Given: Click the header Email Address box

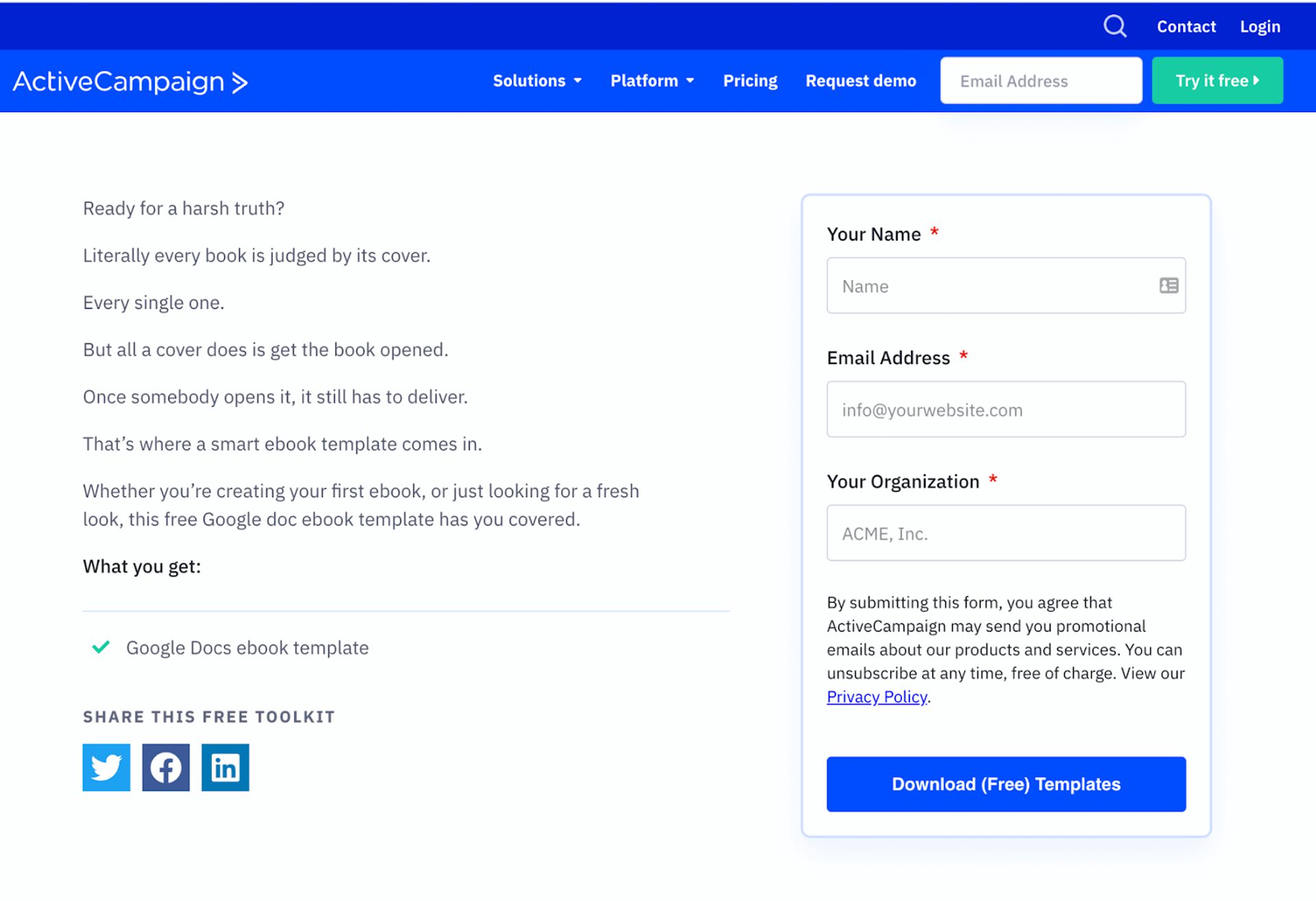Looking at the screenshot, I should [1040, 81].
